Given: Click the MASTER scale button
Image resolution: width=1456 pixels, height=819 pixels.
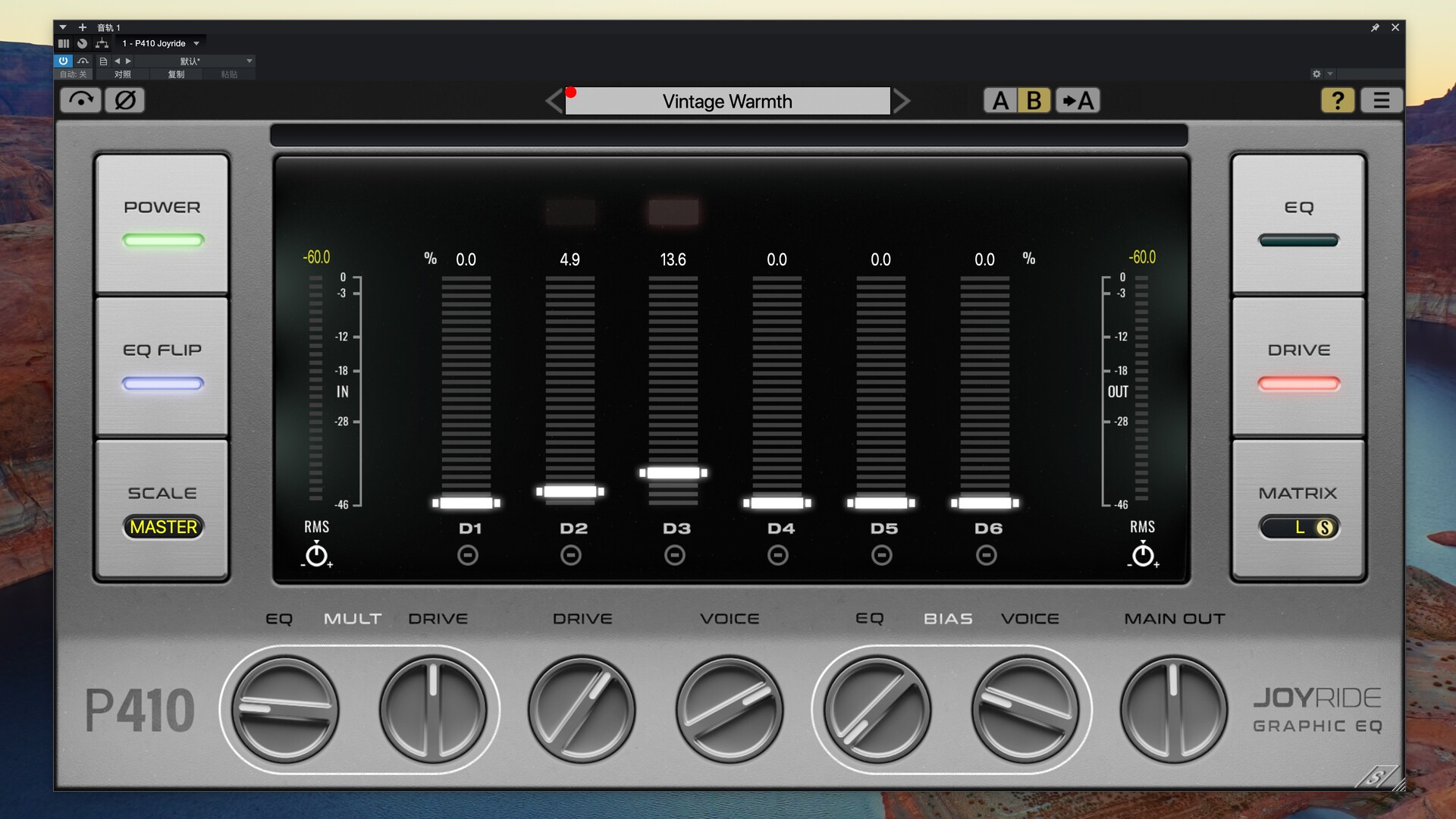Looking at the screenshot, I should click(x=163, y=527).
